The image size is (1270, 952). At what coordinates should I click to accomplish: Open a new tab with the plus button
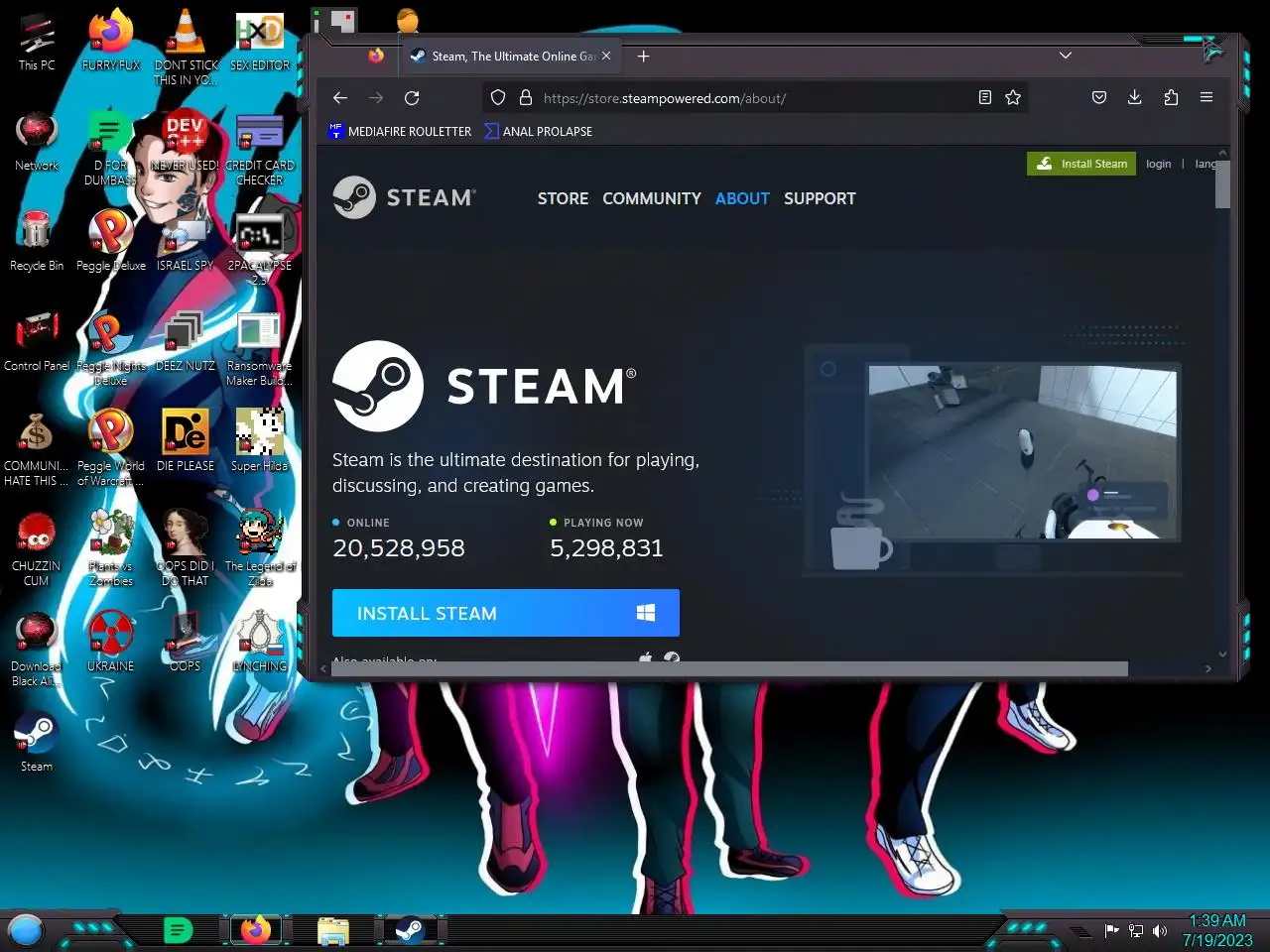[643, 57]
